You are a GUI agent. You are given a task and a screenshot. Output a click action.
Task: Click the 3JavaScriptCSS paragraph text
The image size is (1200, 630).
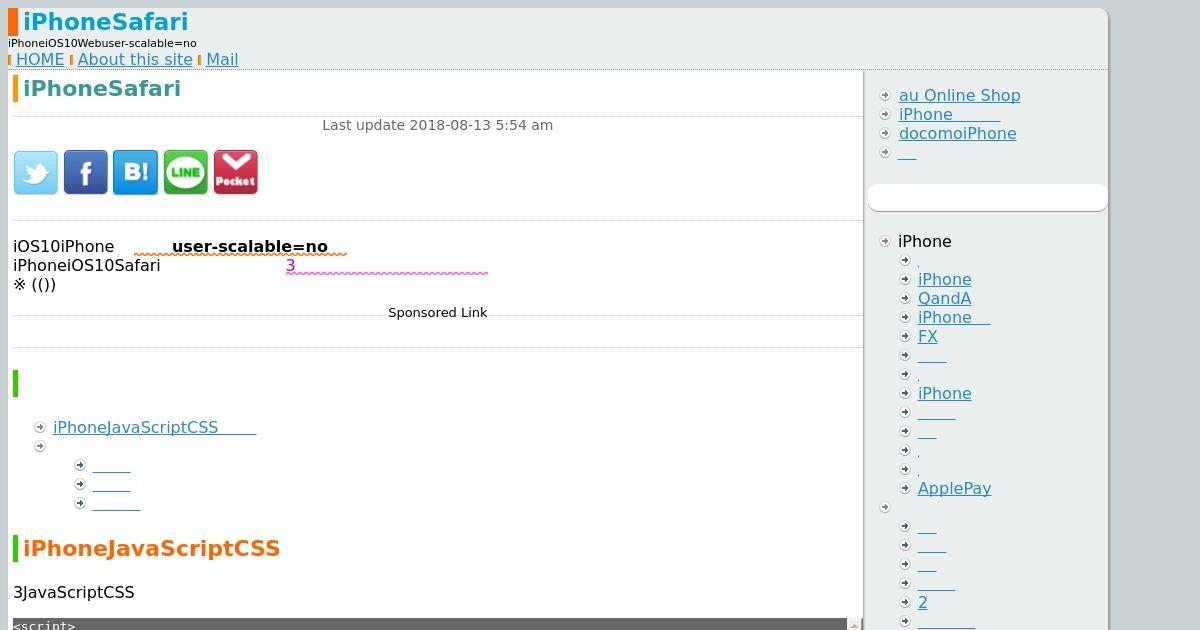pos(74,593)
